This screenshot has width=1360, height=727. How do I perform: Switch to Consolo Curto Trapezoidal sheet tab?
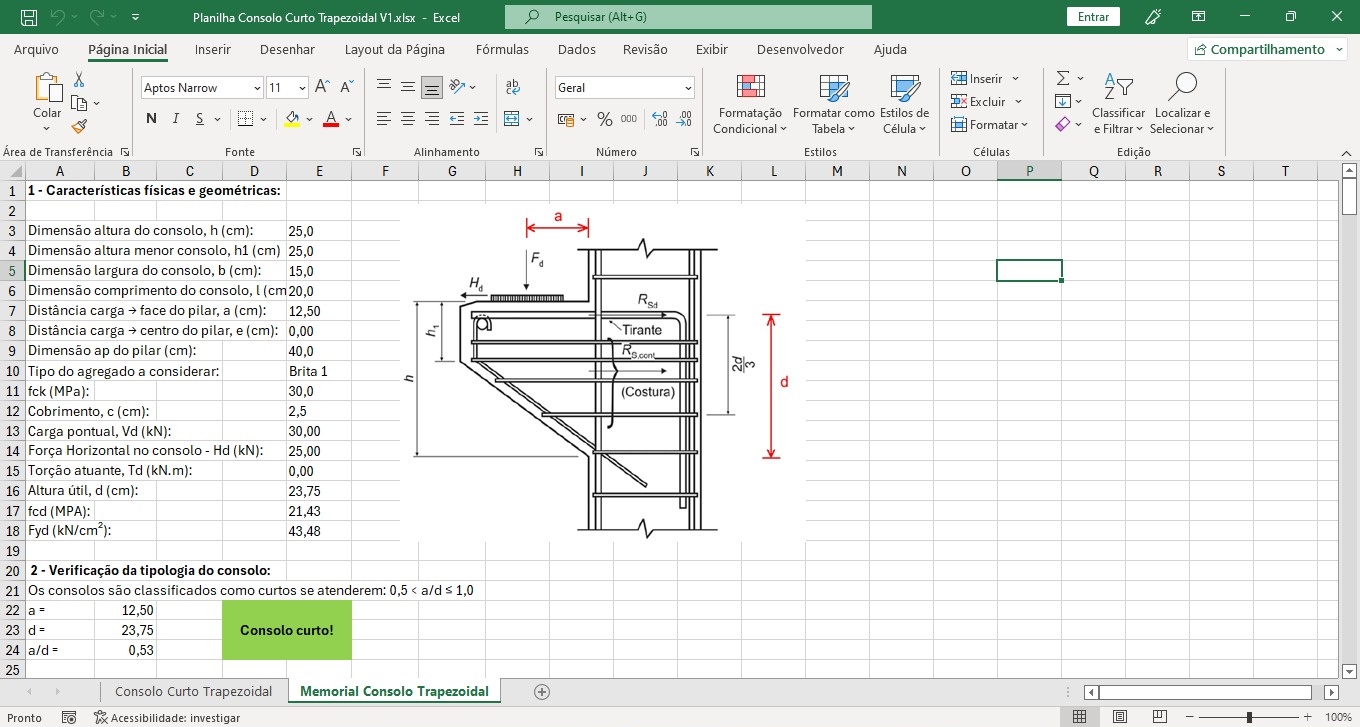pyautogui.click(x=193, y=691)
